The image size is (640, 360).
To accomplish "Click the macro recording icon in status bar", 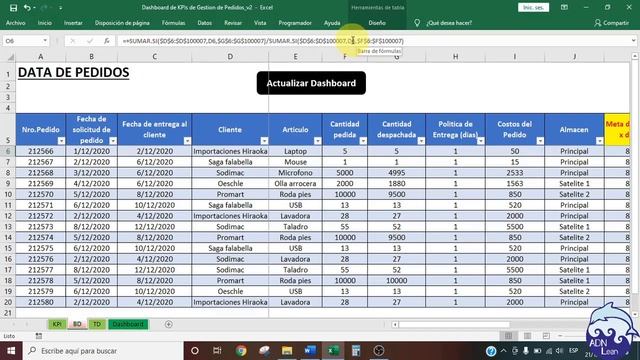I will point(39,336).
